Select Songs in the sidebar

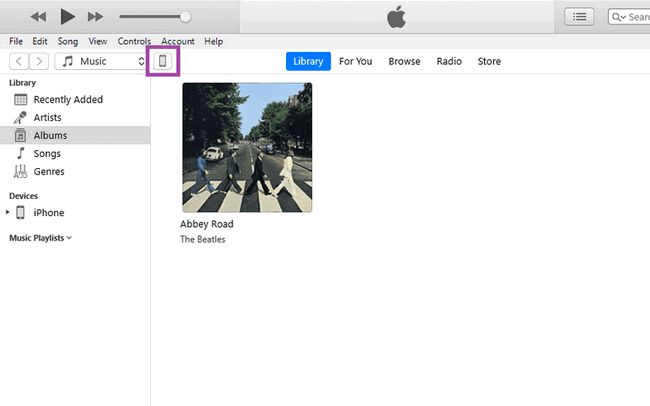coord(75,153)
